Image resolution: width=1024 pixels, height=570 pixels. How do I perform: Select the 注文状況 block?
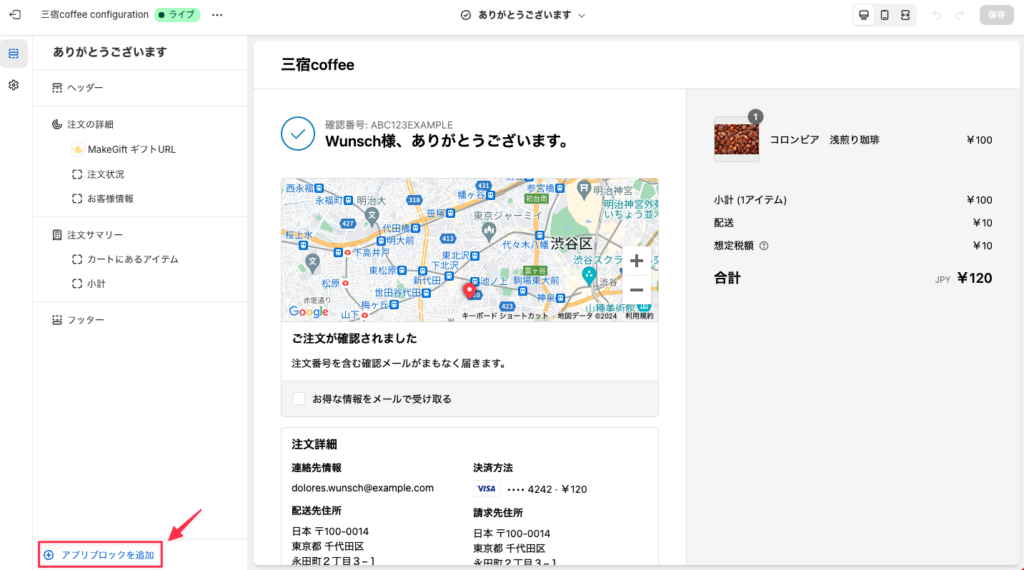105,174
